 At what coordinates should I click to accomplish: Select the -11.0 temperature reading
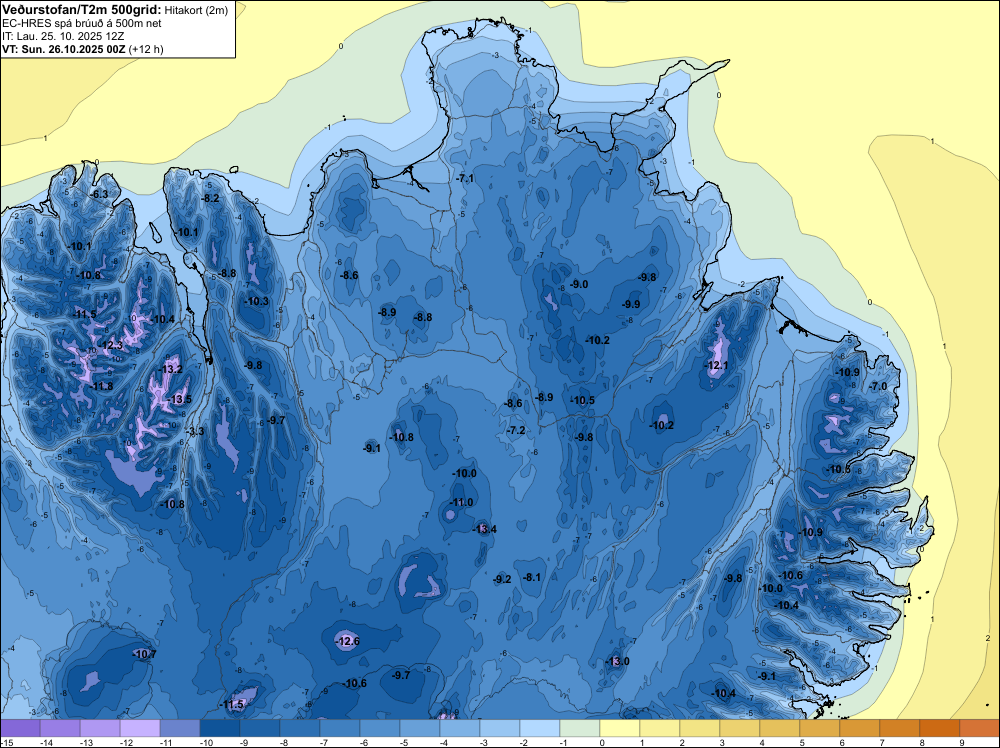(461, 502)
